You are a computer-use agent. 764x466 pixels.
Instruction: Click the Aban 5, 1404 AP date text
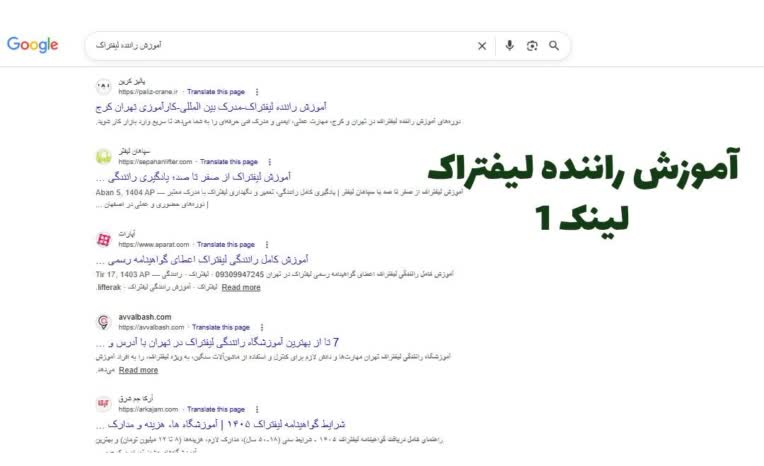125,193
